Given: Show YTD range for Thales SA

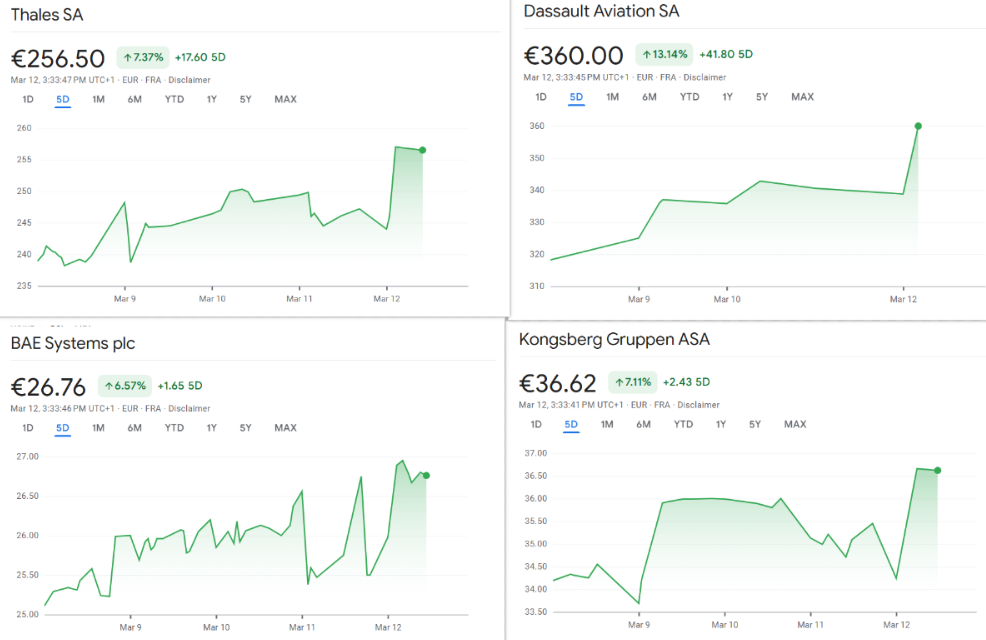Looking at the screenshot, I should pos(175,99).
